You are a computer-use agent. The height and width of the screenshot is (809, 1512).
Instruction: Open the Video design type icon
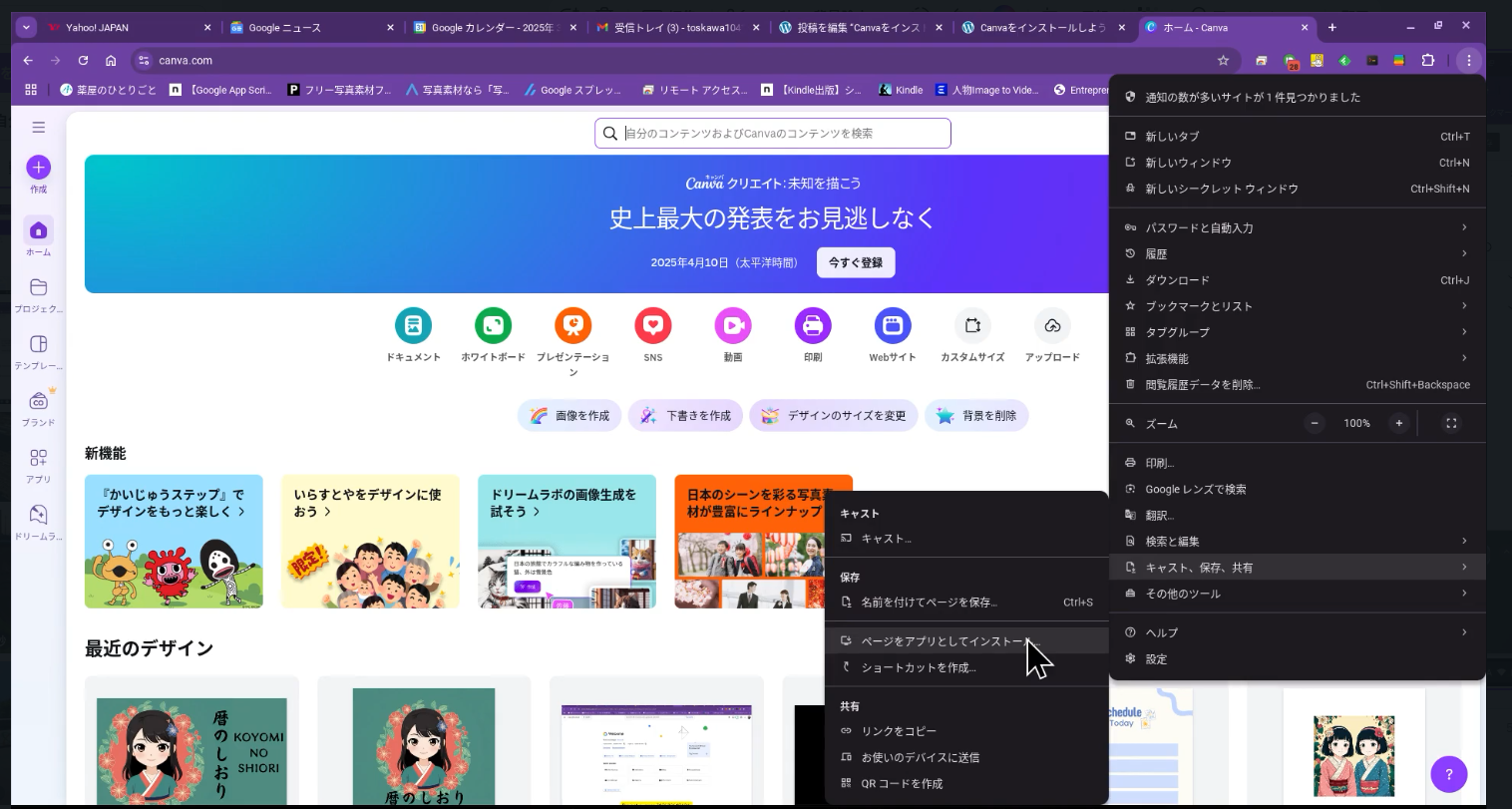pyautogui.click(x=732, y=325)
